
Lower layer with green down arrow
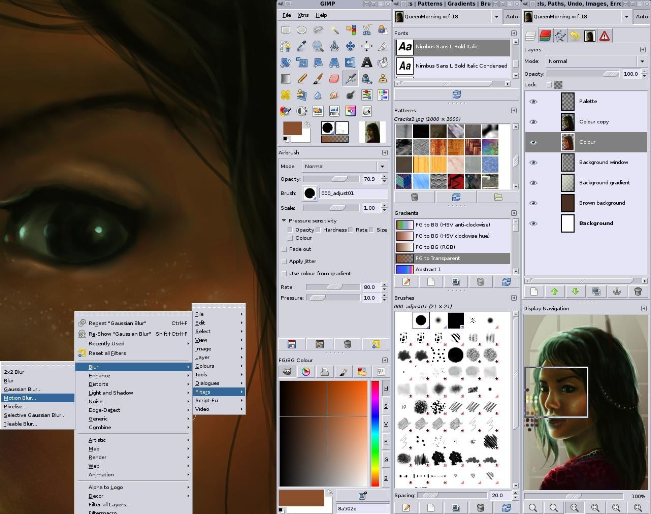(x=575, y=291)
